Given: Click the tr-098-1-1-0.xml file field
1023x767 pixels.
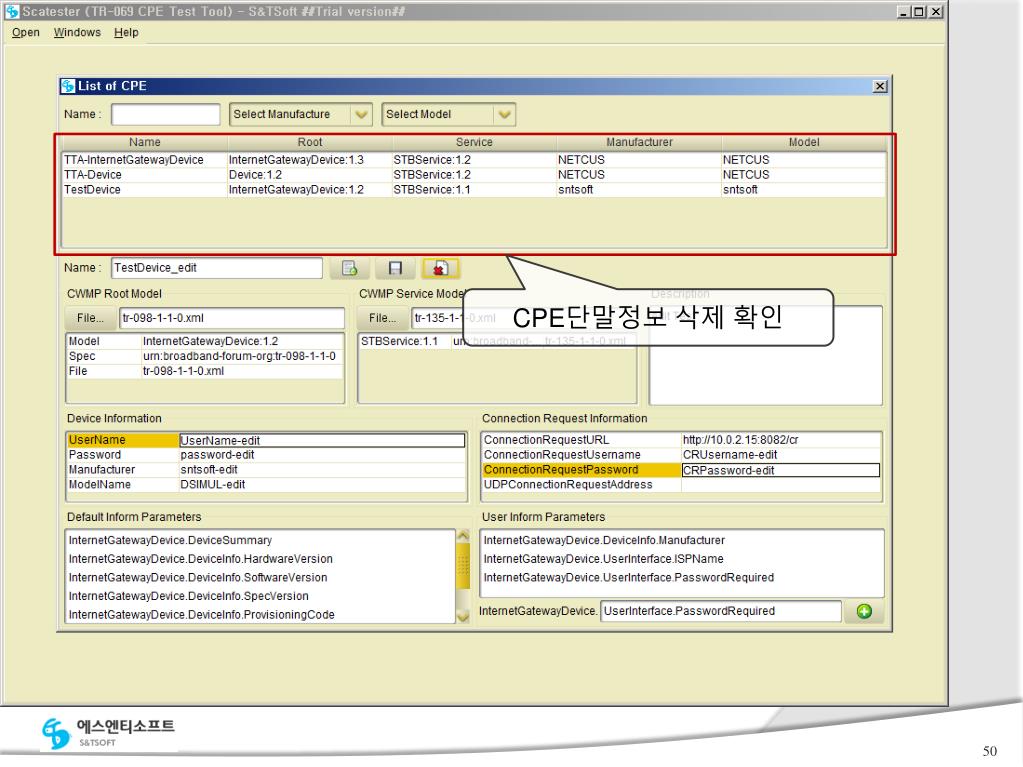Looking at the screenshot, I should [232, 318].
